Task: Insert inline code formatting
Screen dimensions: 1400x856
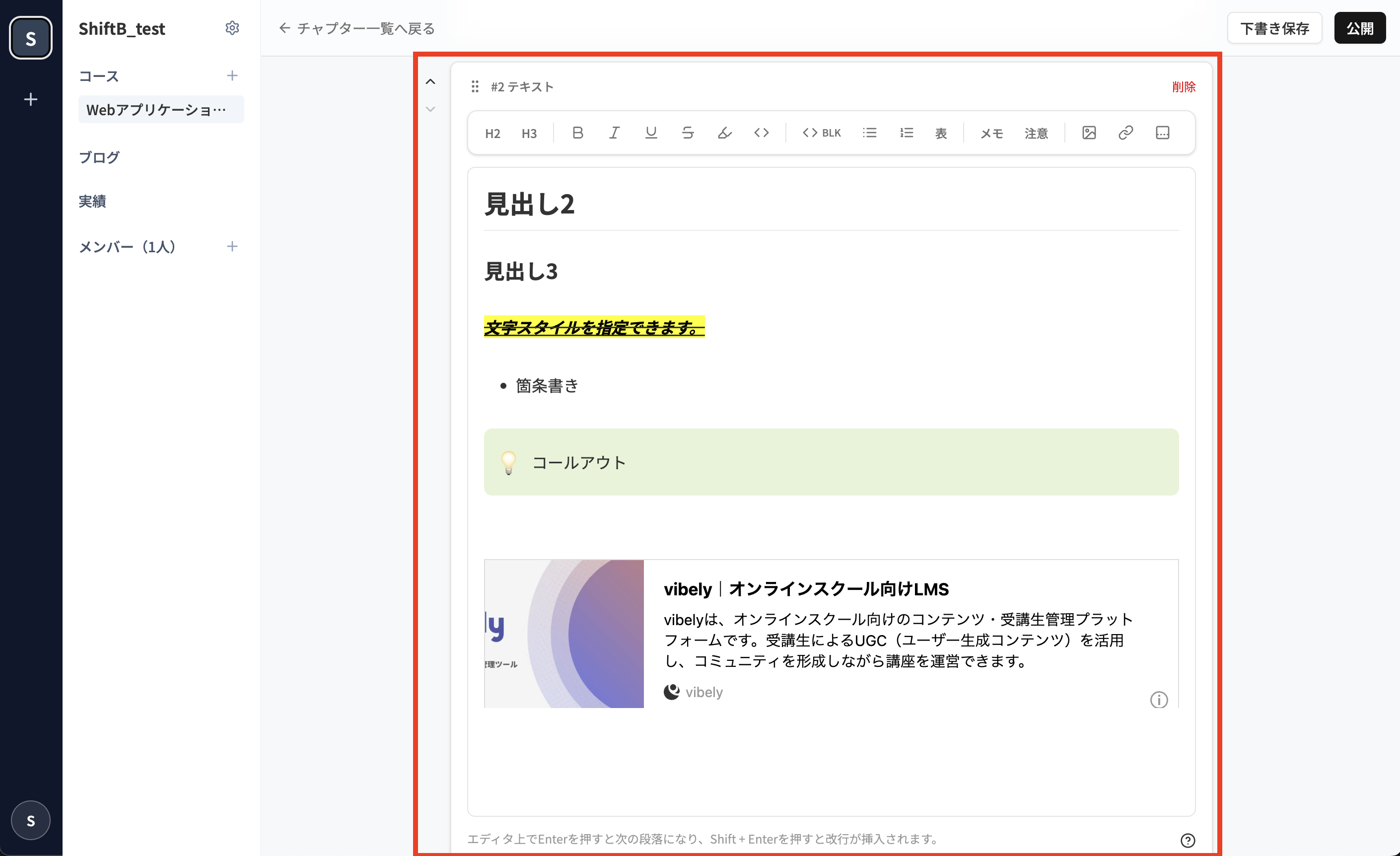Action: (x=762, y=133)
